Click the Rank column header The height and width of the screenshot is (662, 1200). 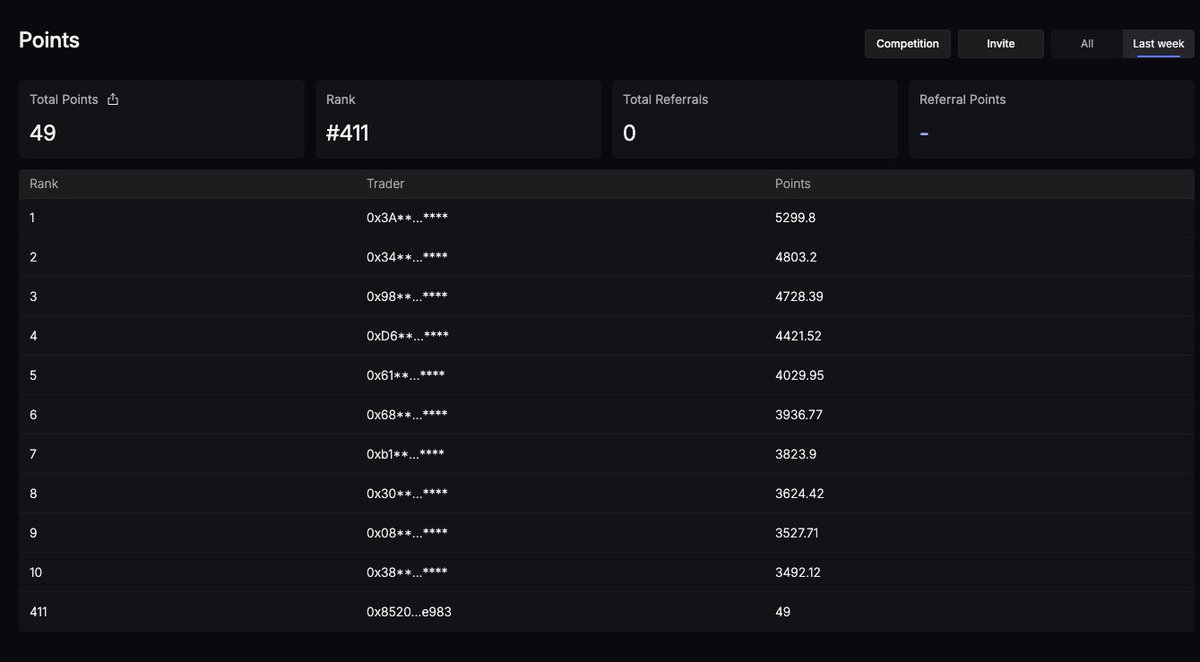click(x=44, y=184)
